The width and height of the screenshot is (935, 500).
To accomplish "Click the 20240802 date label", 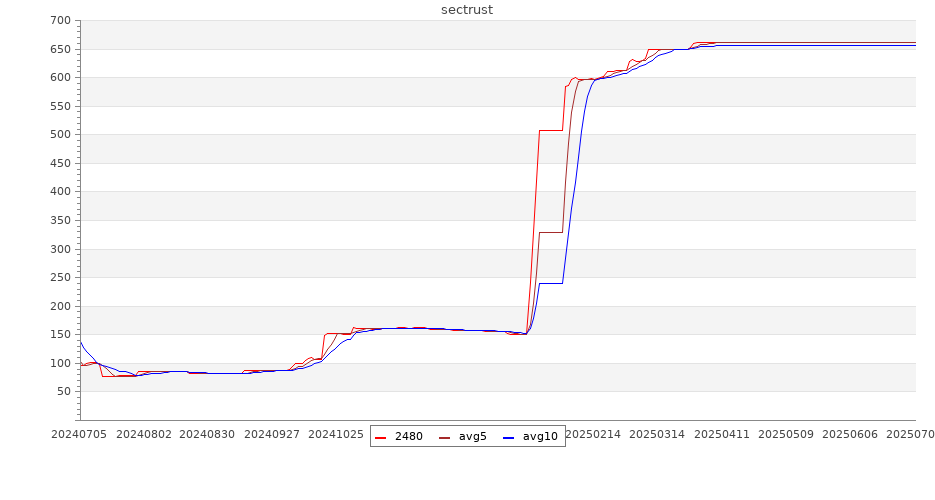I will [x=144, y=434].
